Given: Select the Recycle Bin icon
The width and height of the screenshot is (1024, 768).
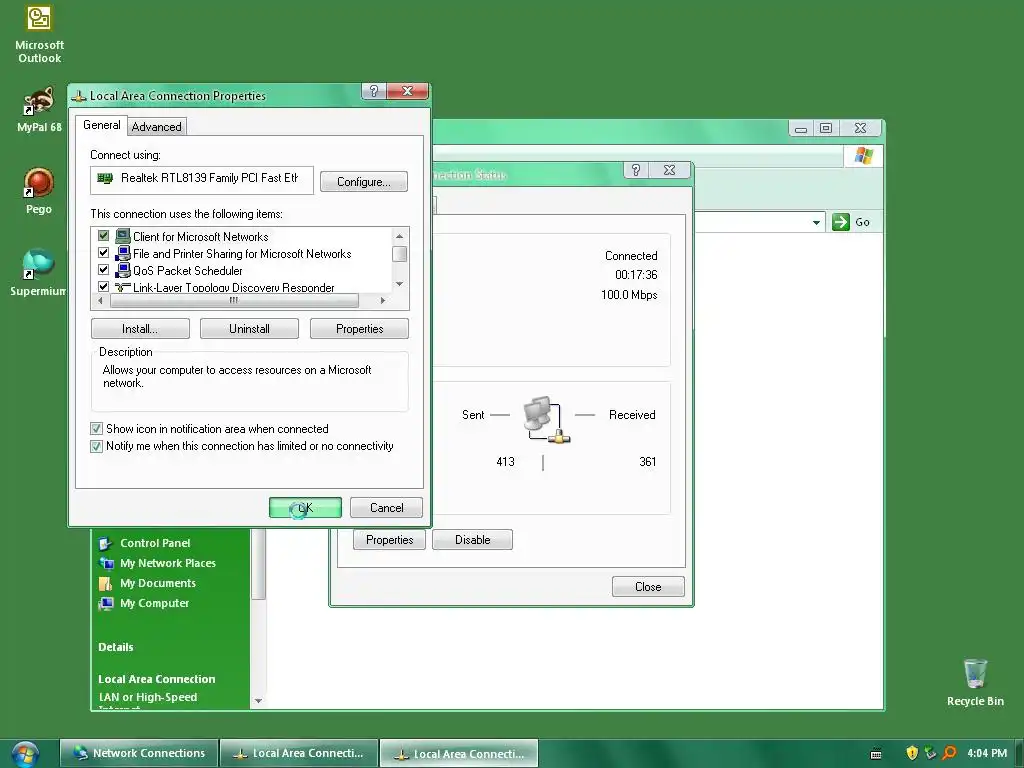Looking at the screenshot, I should (975, 682).
